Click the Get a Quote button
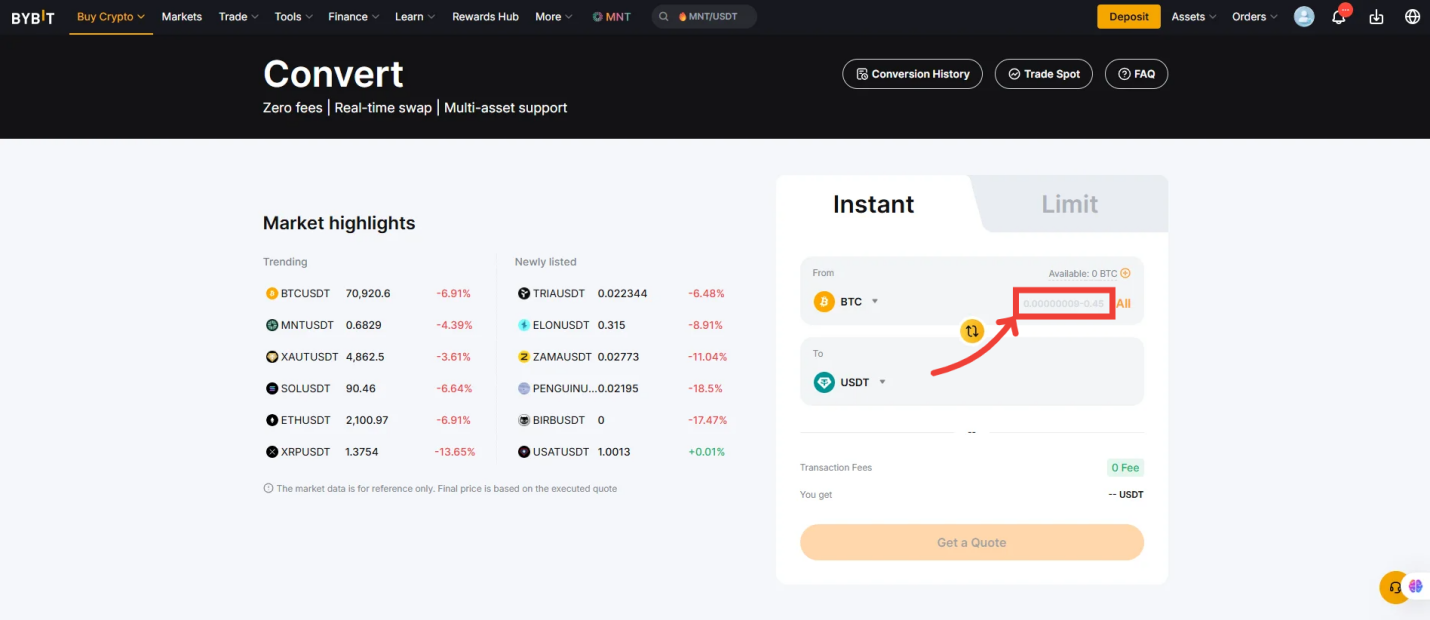 click(972, 542)
